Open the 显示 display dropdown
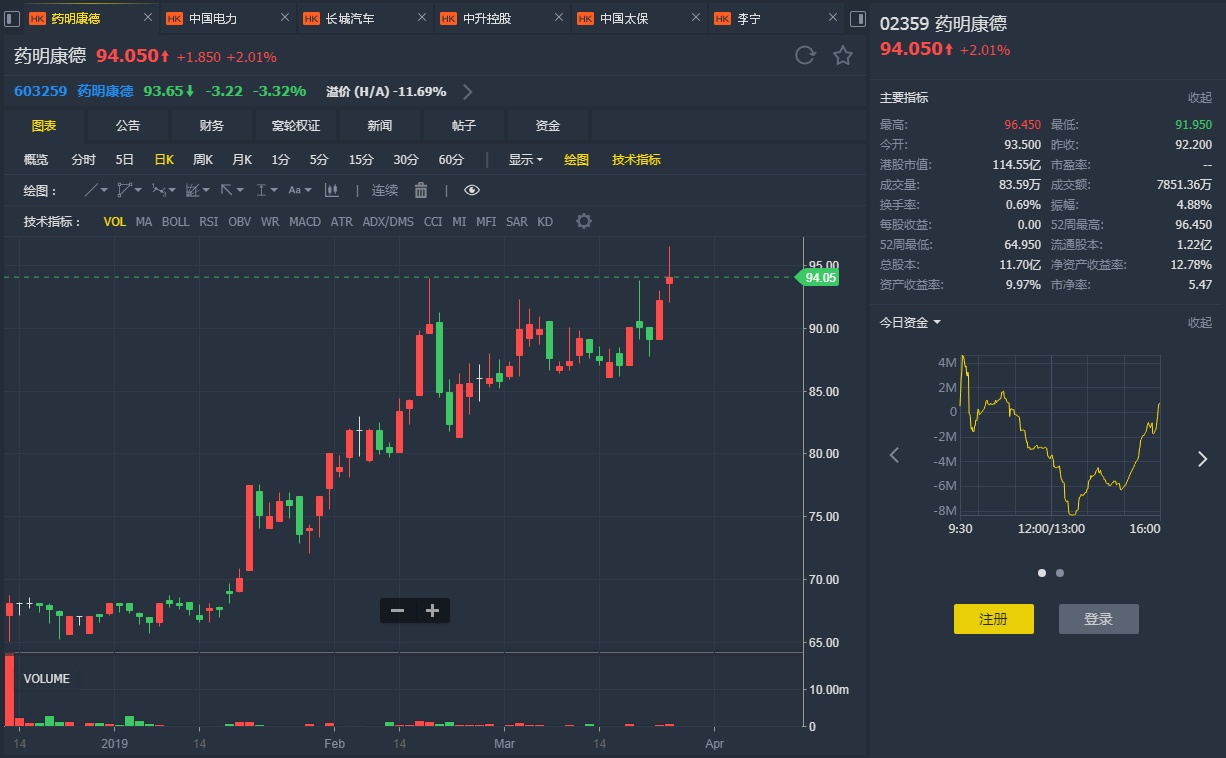 pyautogui.click(x=526, y=160)
